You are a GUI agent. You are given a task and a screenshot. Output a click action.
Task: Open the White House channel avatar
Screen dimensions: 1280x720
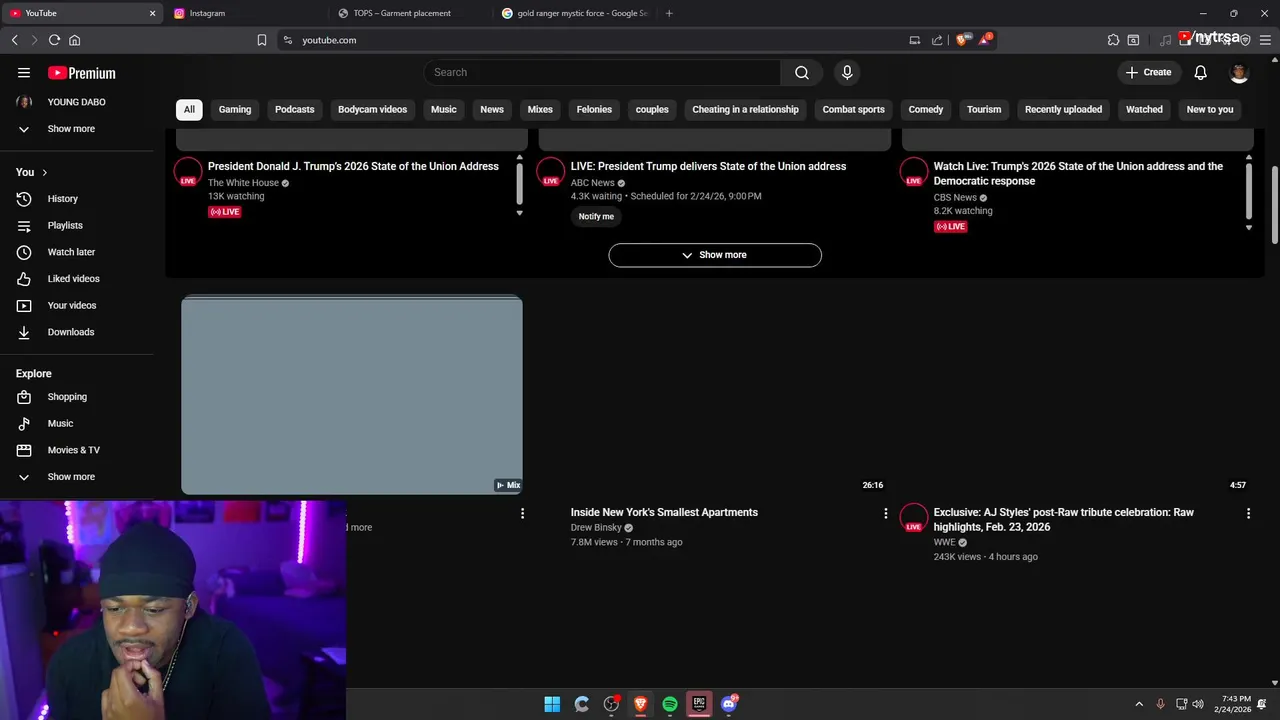point(188,172)
